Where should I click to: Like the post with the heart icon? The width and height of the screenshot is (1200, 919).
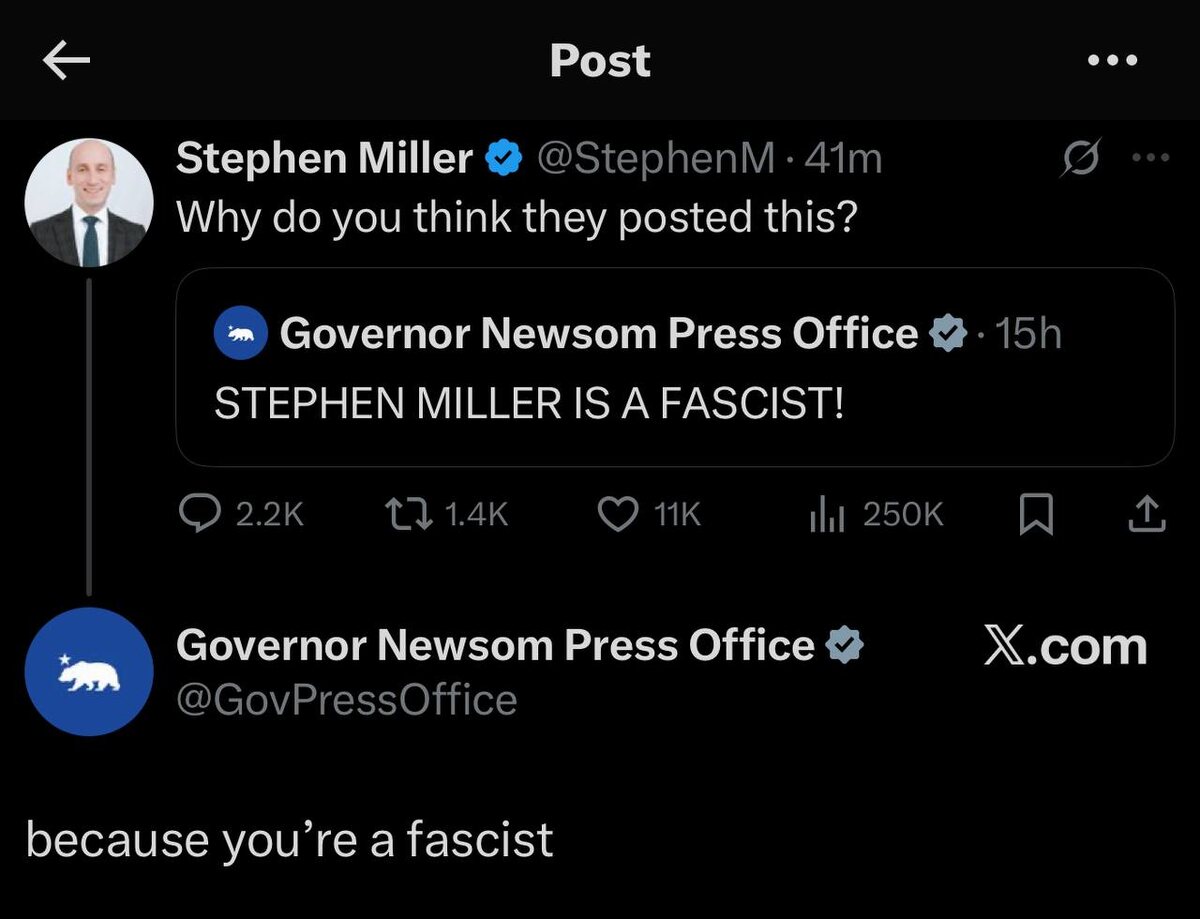click(x=616, y=513)
